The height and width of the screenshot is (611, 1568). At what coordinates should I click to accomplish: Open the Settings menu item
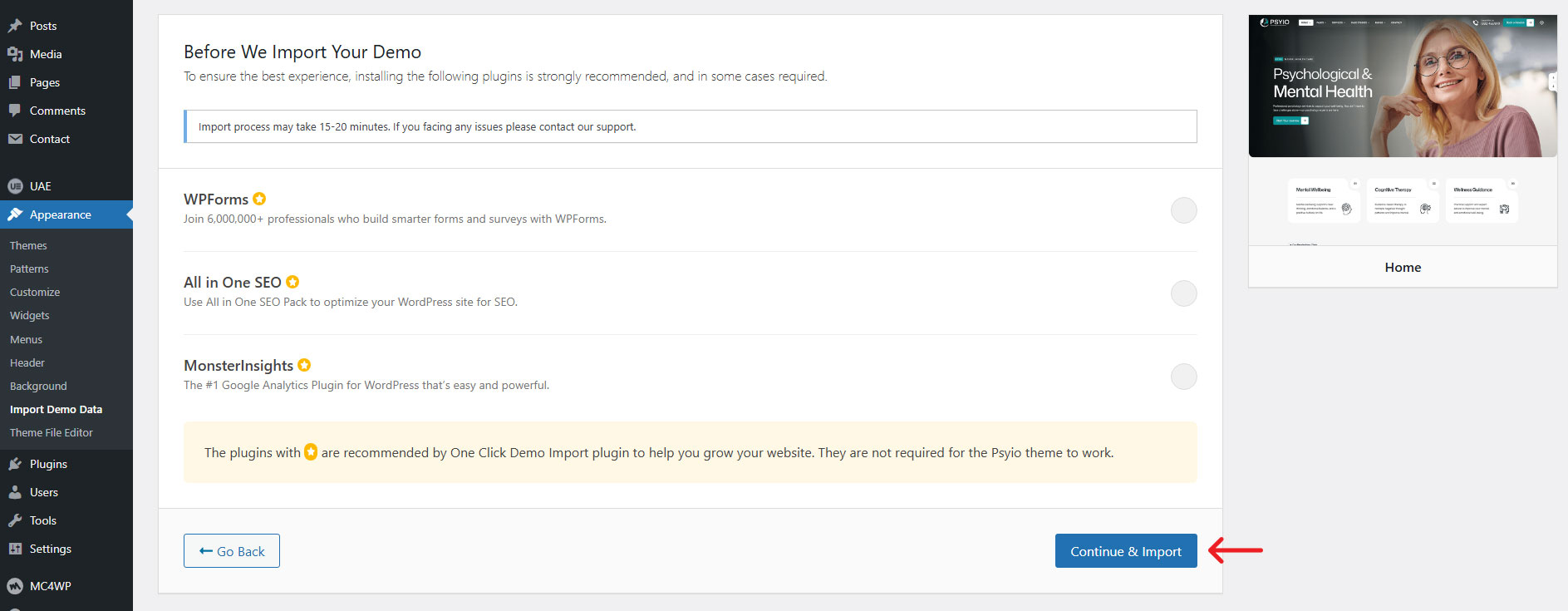pos(50,549)
